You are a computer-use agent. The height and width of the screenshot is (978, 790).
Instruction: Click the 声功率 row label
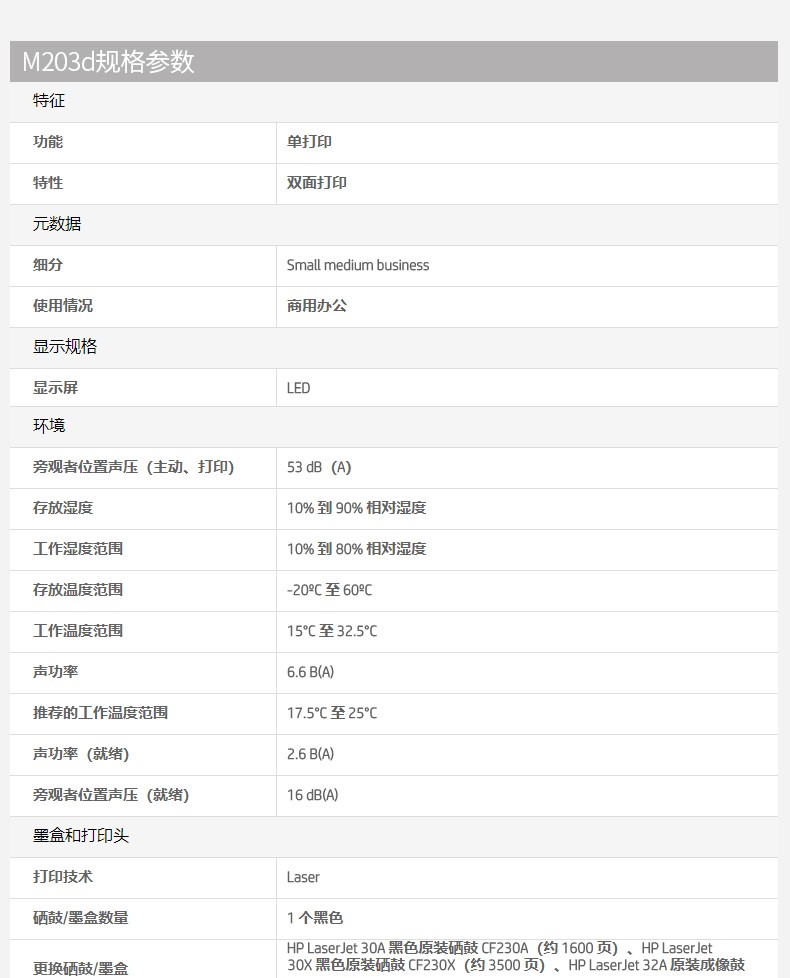pyautogui.click(x=55, y=672)
